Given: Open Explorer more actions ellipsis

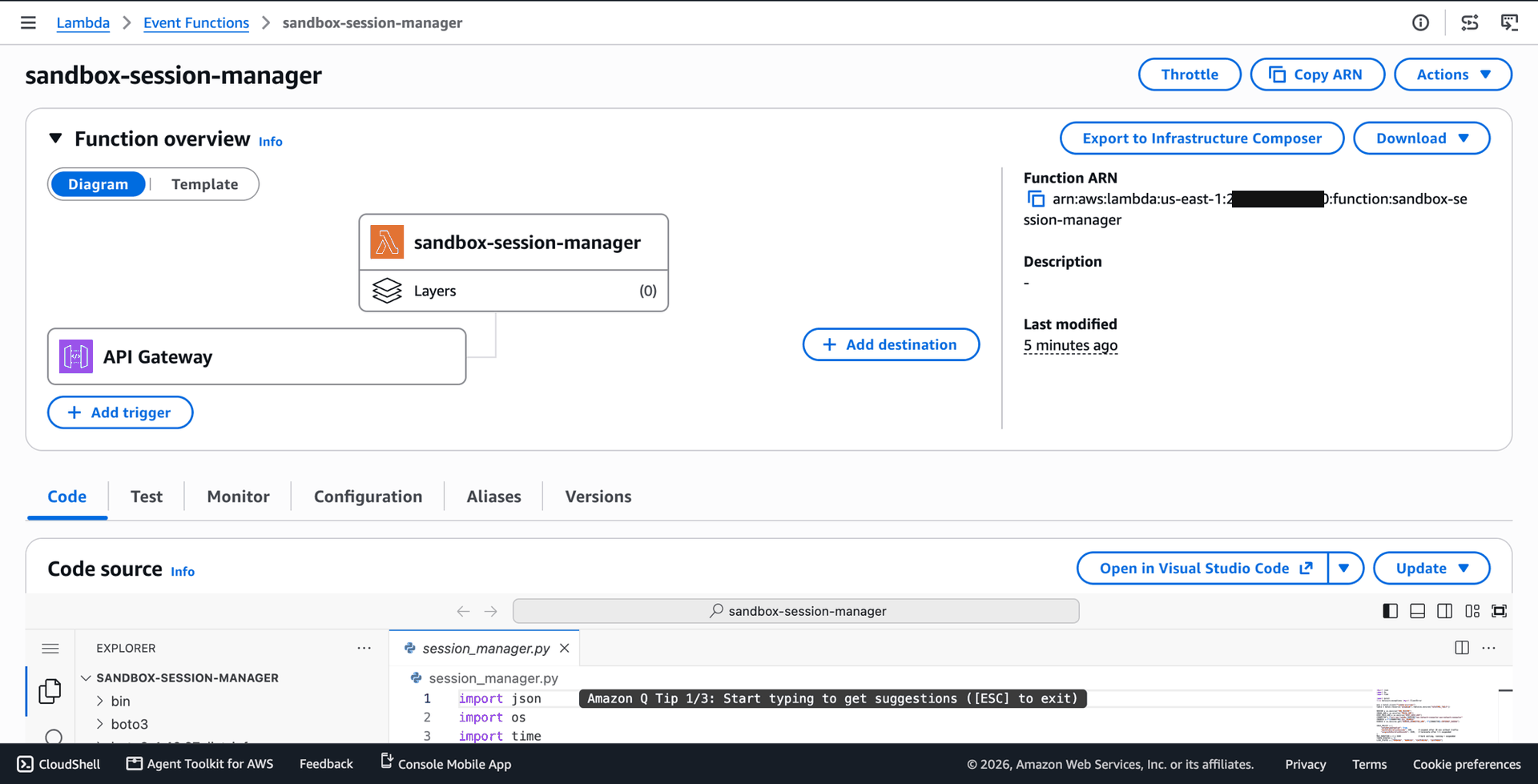Looking at the screenshot, I should click(x=364, y=648).
